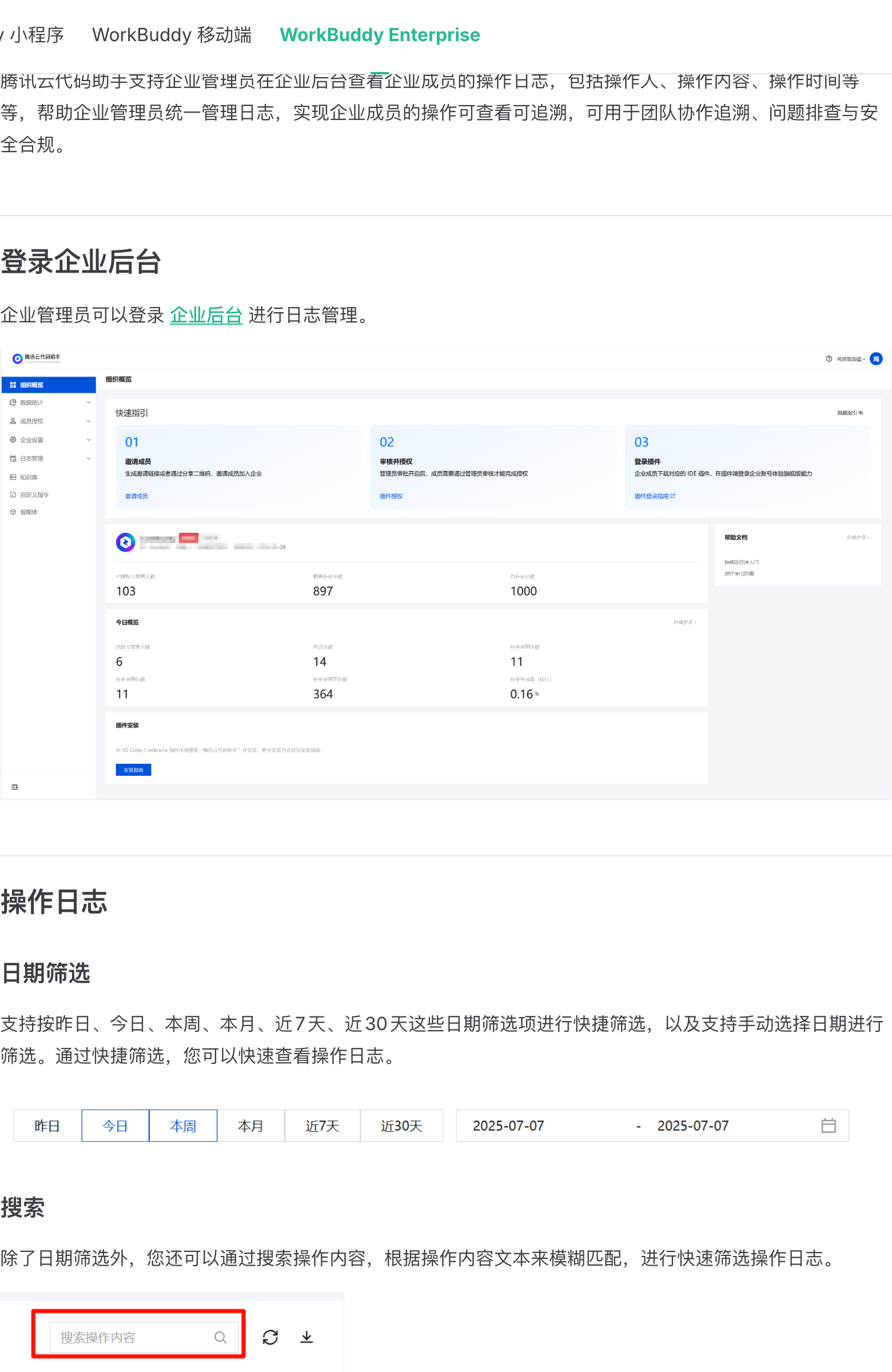Click the 知识库 sidebar icon
This screenshot has height=1372, width=892.
click(x=13, y=477)
